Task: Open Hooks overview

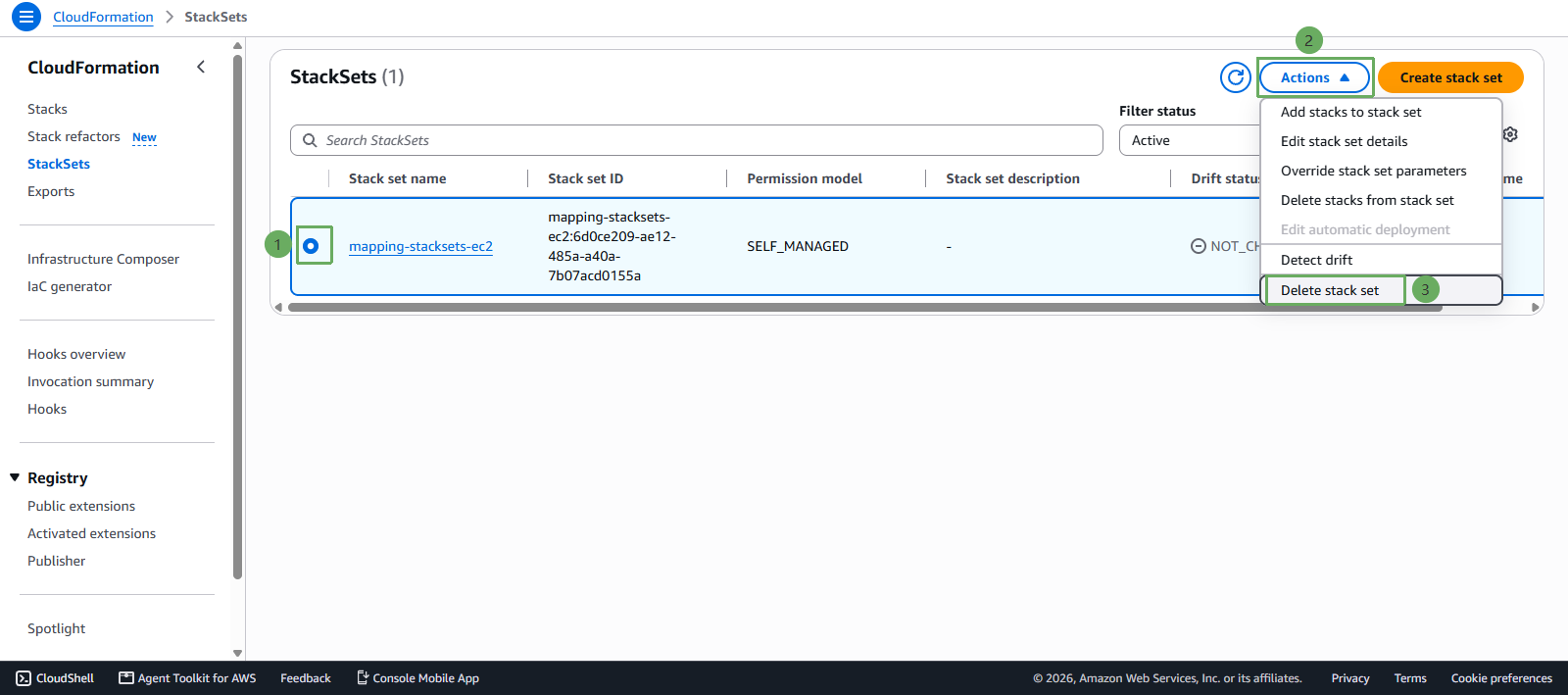Action: (76, 354)
